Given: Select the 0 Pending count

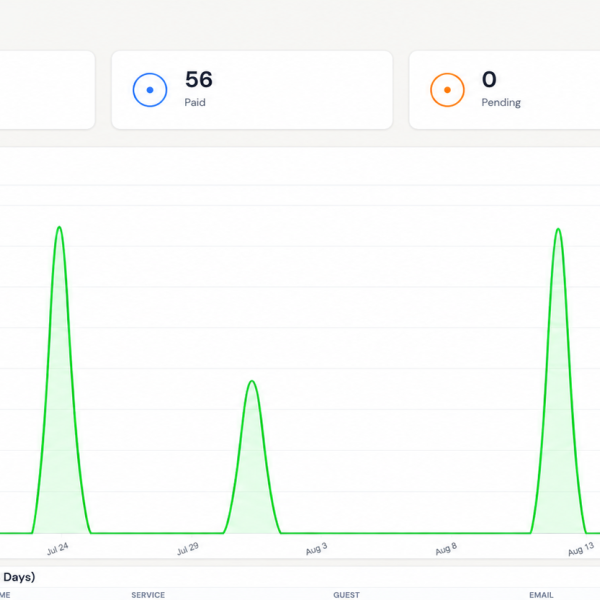Looking at the screenshot, I should point(489,79).
